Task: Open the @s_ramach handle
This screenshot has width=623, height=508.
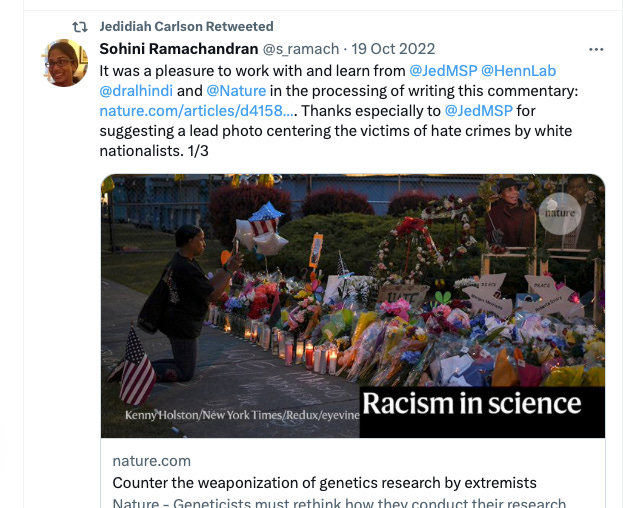Action: (x=301, y=49)
